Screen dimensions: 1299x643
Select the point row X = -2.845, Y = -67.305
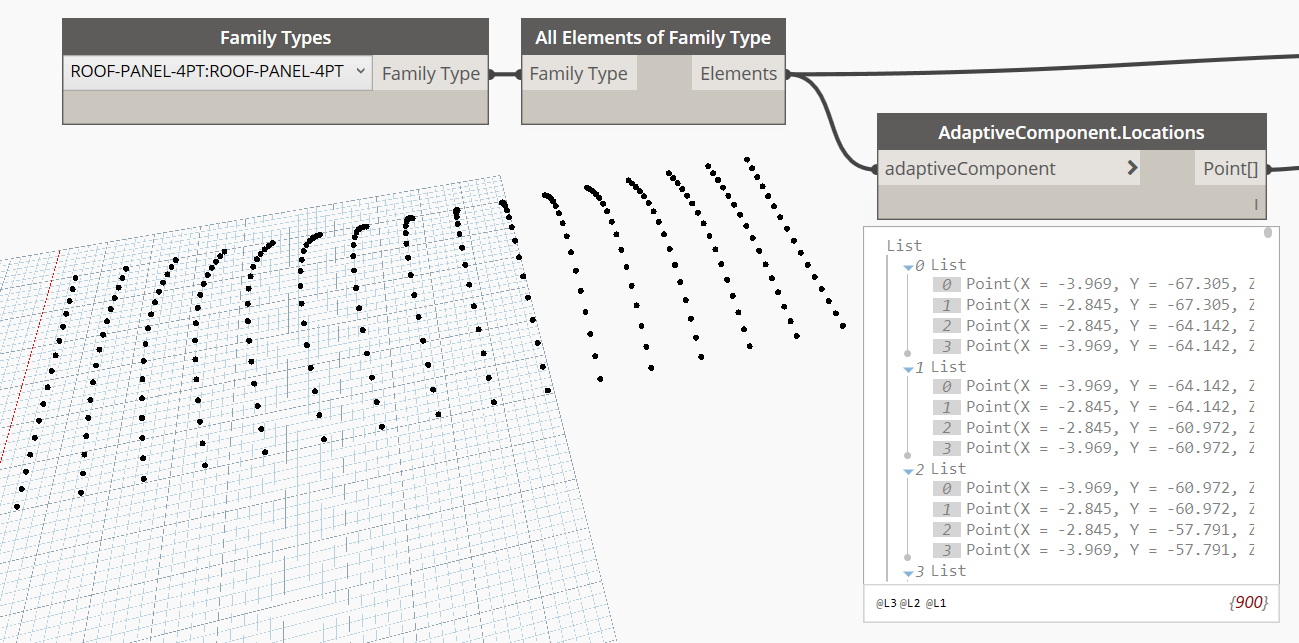click(x=1093, y=304)
